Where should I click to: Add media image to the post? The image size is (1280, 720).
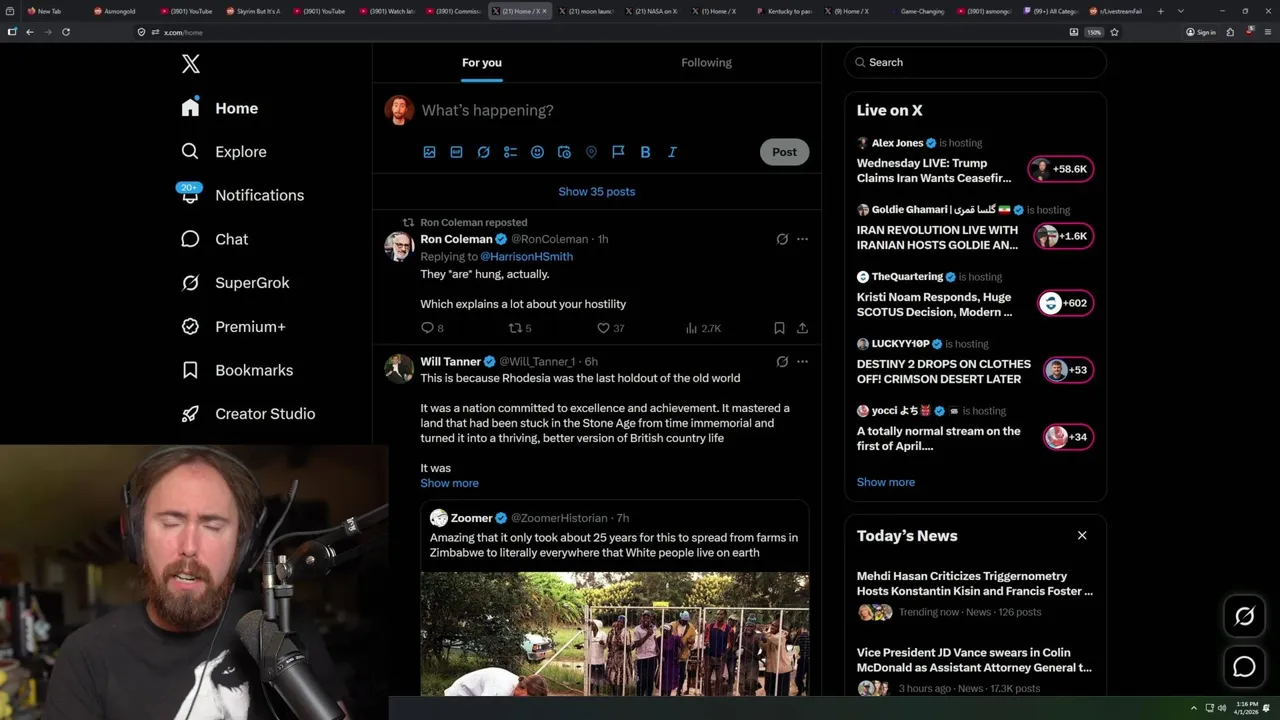pos(429,152)
